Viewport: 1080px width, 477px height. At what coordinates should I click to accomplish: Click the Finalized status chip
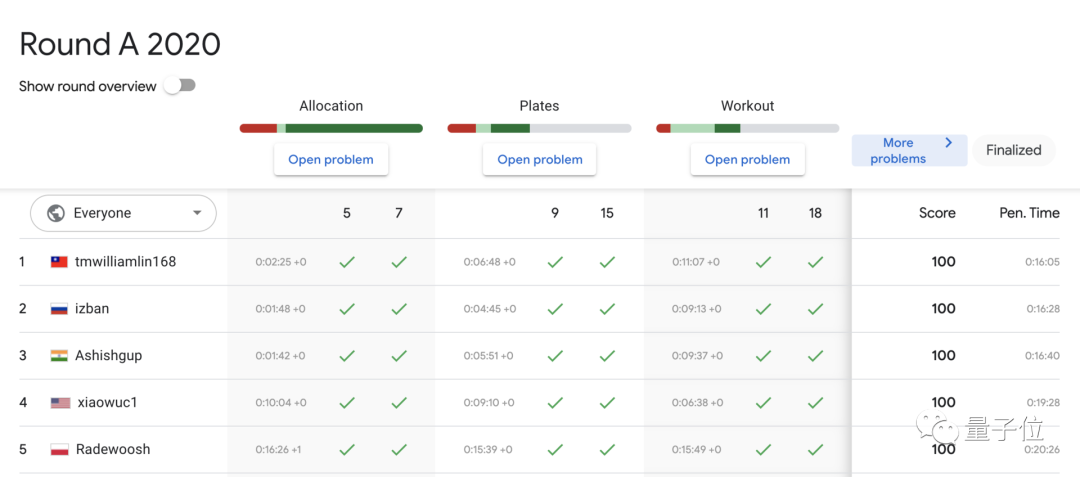(1013, 150)
